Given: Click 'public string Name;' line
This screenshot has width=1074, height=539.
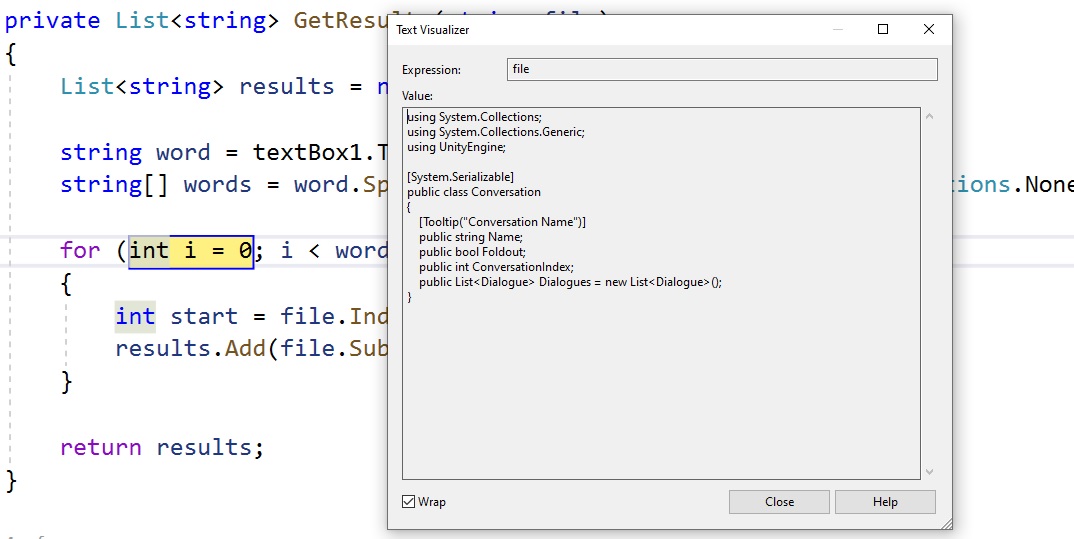Looking at the screenshot, I should click(471, 237).
